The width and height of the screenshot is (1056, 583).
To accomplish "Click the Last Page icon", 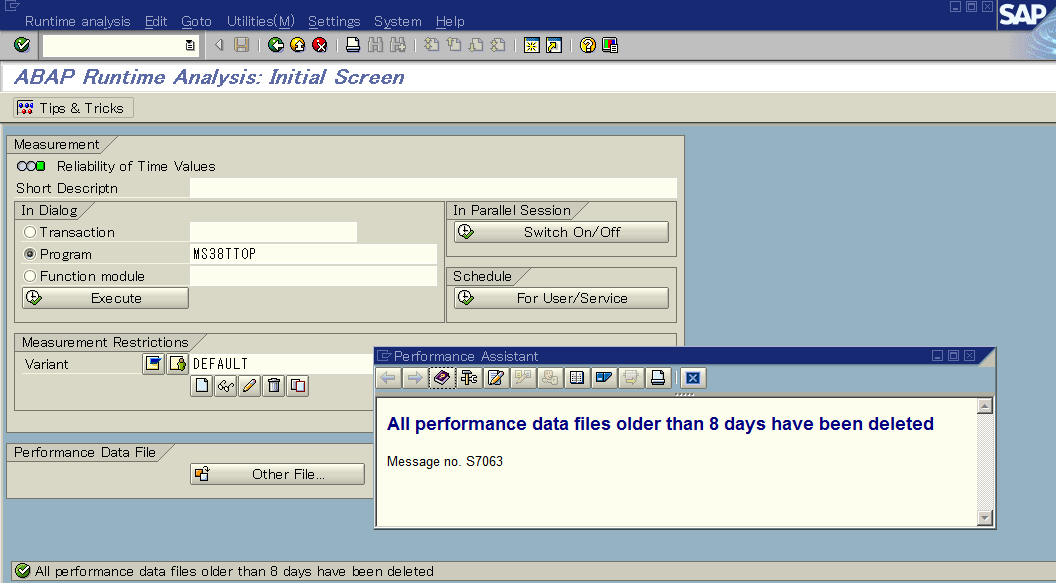I will pyautogui.click(x=498, y=45).
